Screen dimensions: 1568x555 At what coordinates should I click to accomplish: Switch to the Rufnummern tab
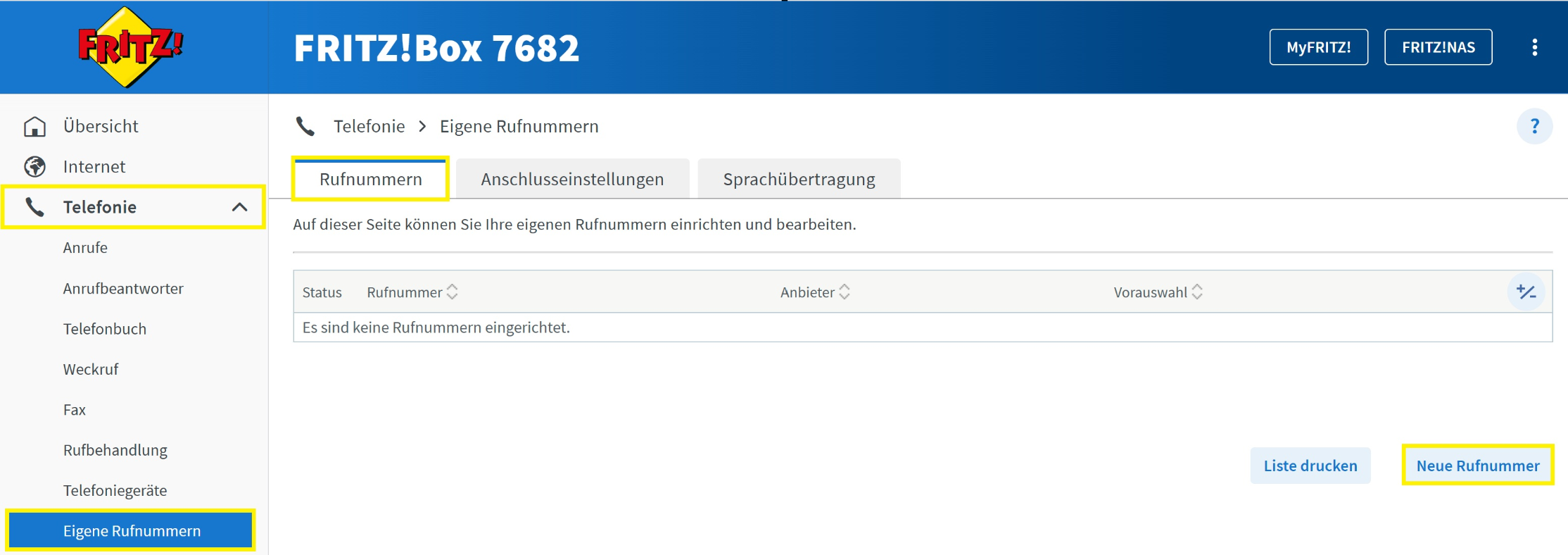pyautogui.click(x=370, y=179)
